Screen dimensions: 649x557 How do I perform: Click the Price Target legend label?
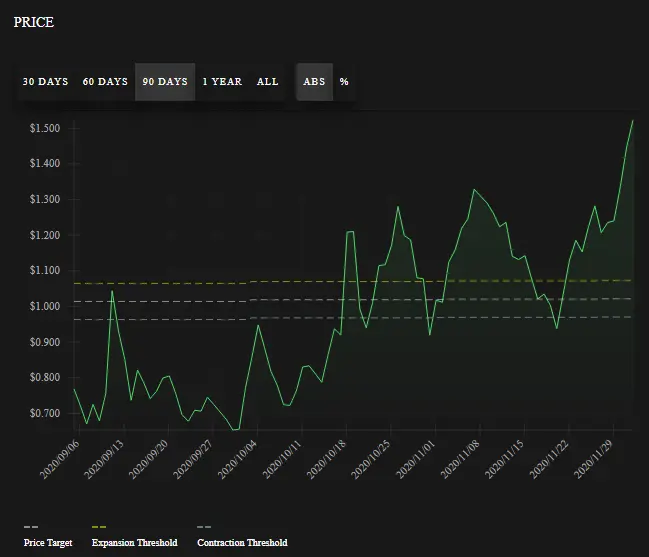[x=48, y=543]
